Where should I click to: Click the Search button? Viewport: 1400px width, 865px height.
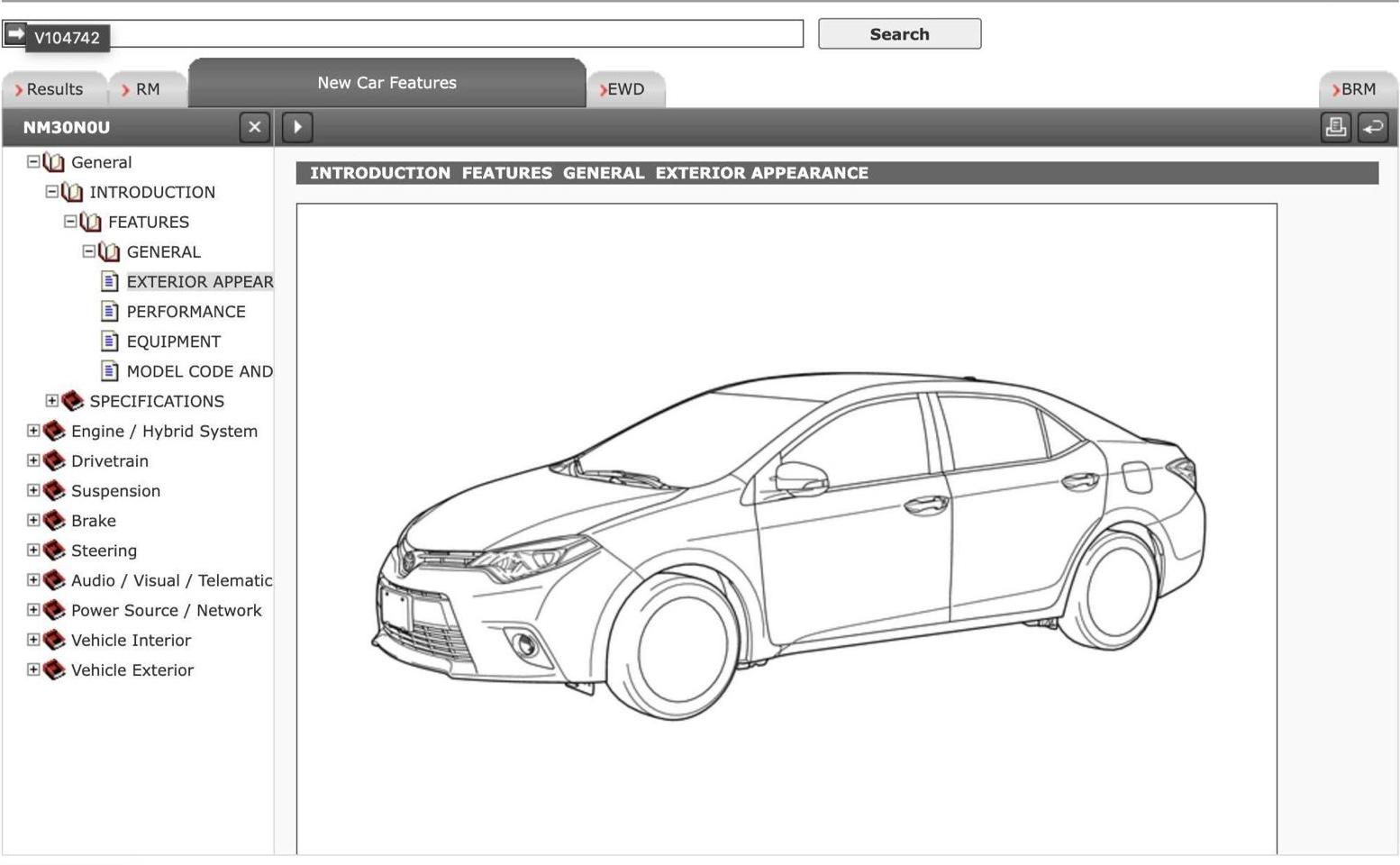899,34
